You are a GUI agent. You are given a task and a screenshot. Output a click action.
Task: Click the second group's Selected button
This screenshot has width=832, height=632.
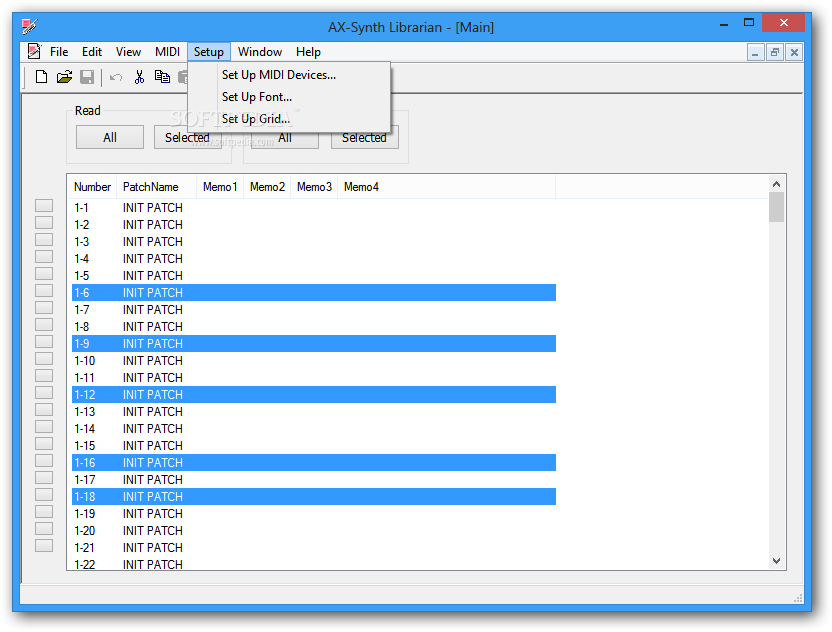point(365,137)
